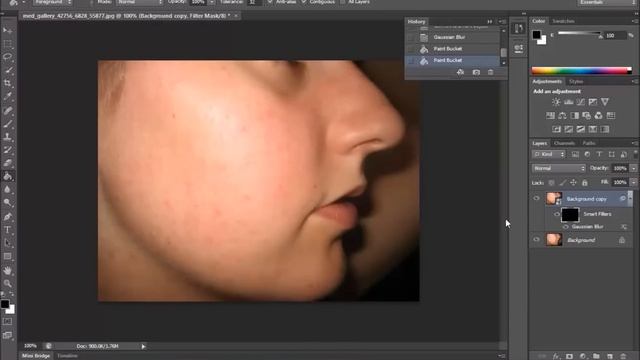
Task: Pick a color from the spectrum ramp
Action: pos(581,71)
